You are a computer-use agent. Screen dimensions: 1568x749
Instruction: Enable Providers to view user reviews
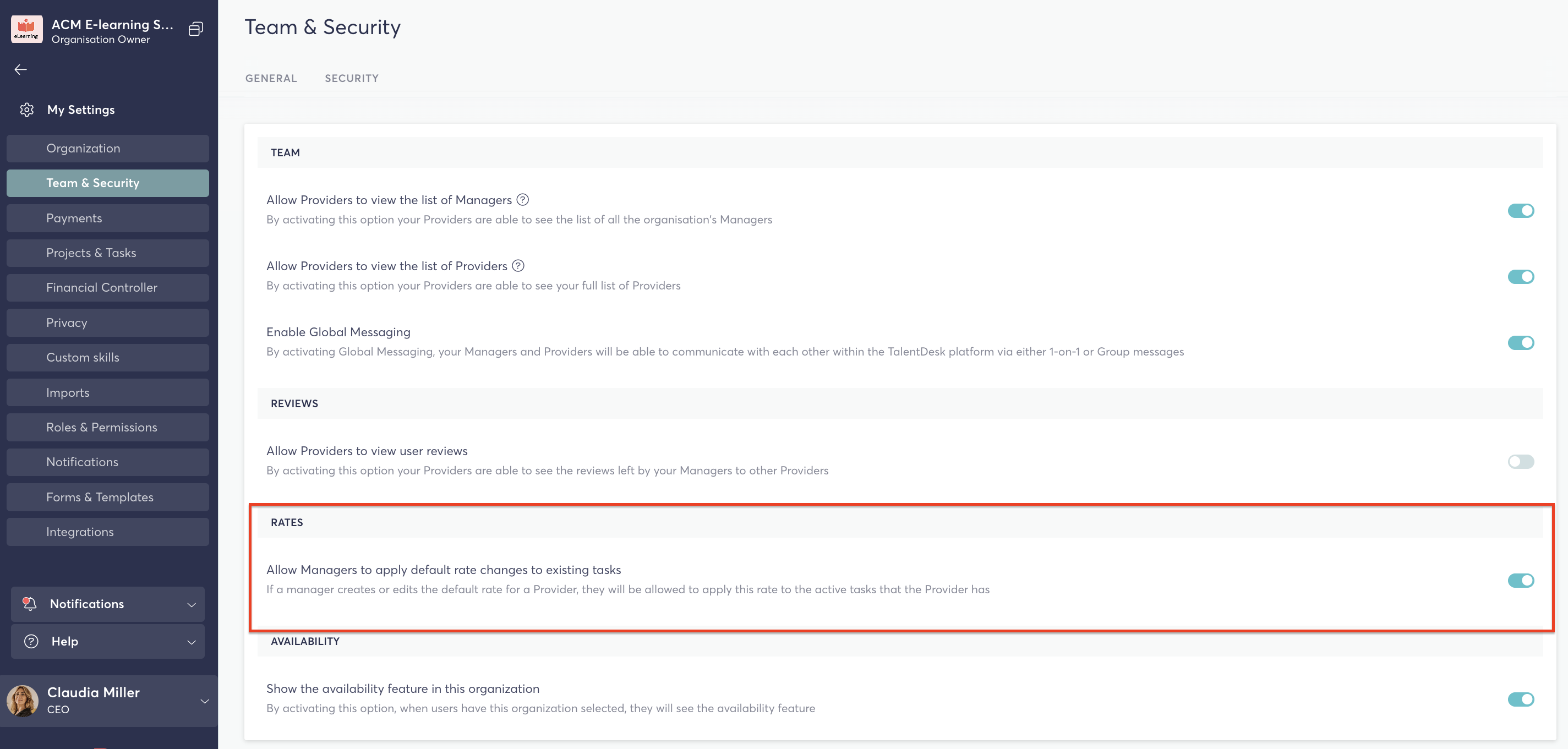tap(1521, 461)
